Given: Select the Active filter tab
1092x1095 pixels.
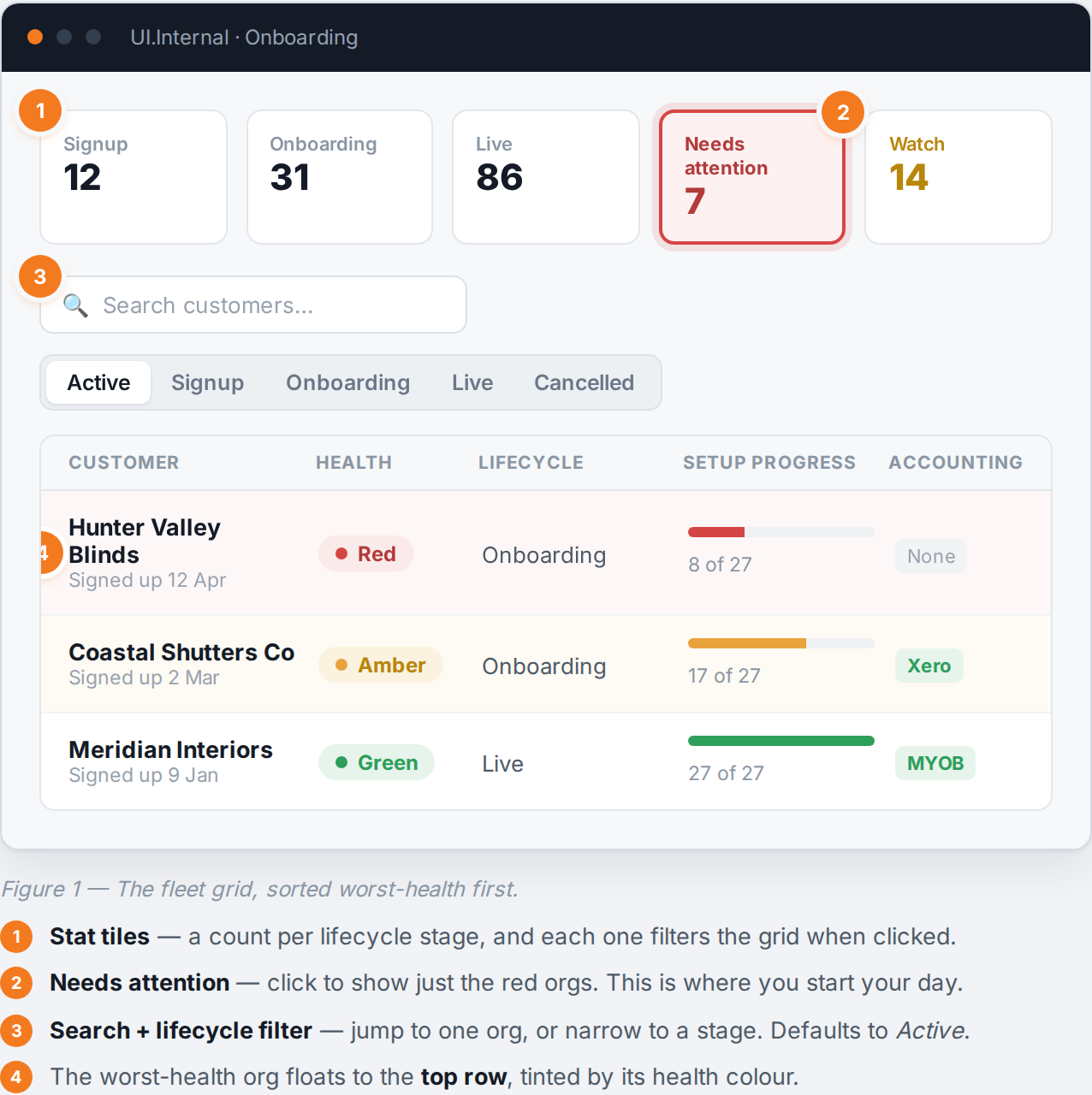Looking at the screenshot, I should tap(98, 382).
